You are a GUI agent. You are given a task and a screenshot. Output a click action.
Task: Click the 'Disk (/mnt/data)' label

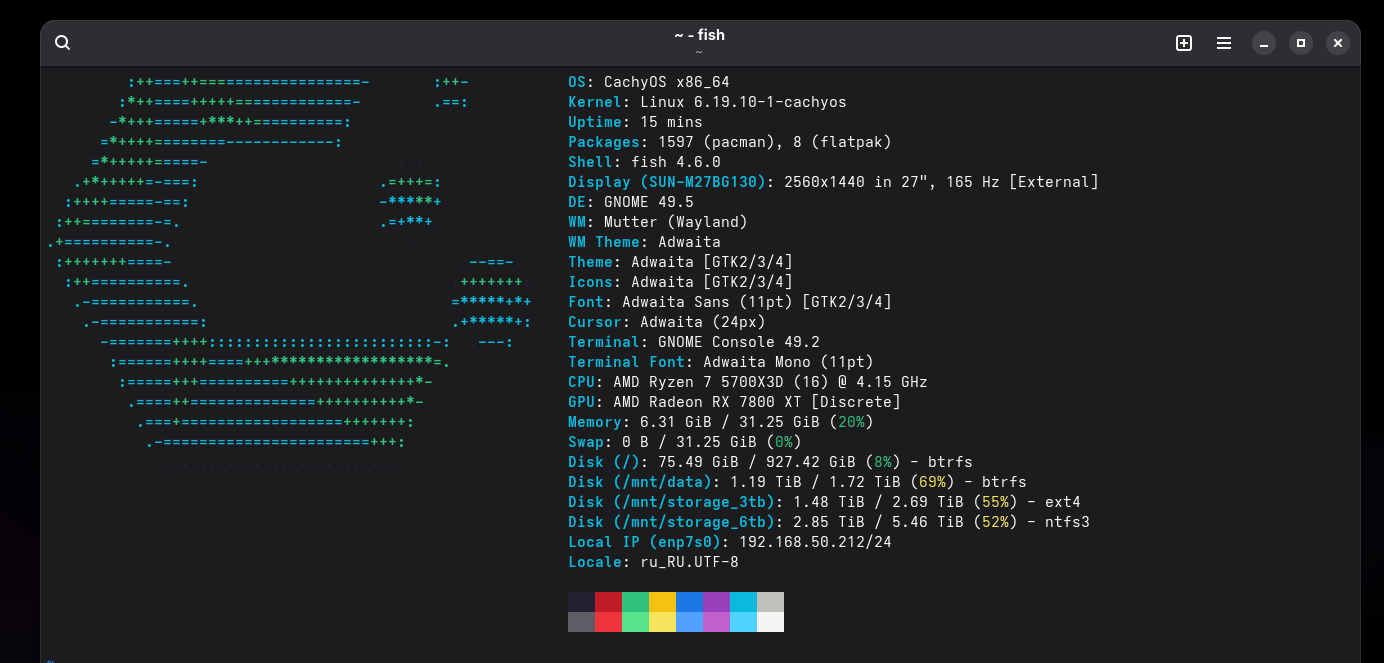tap(640, 482)
